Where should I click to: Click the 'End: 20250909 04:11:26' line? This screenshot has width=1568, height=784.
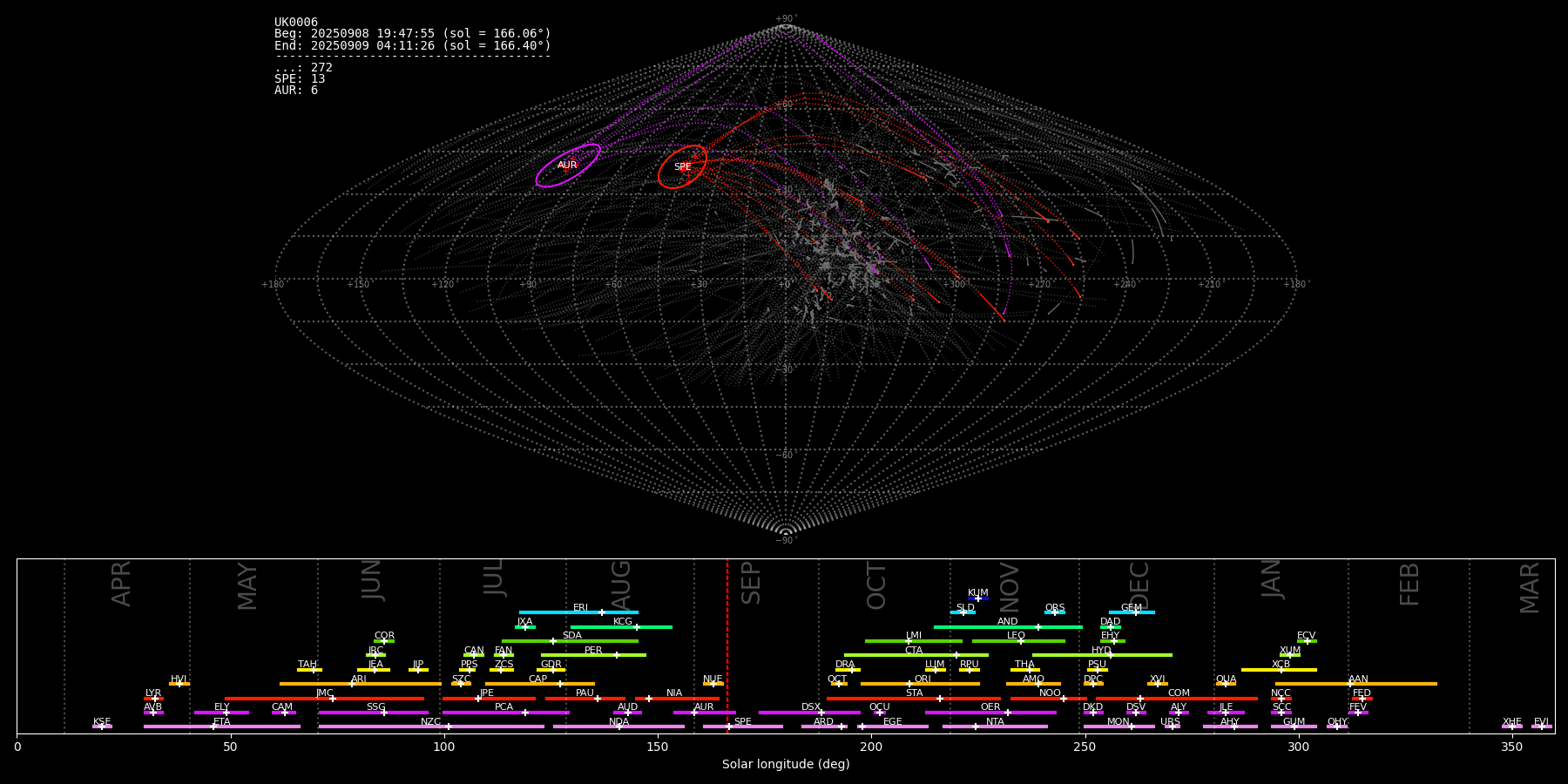point(413,45)
